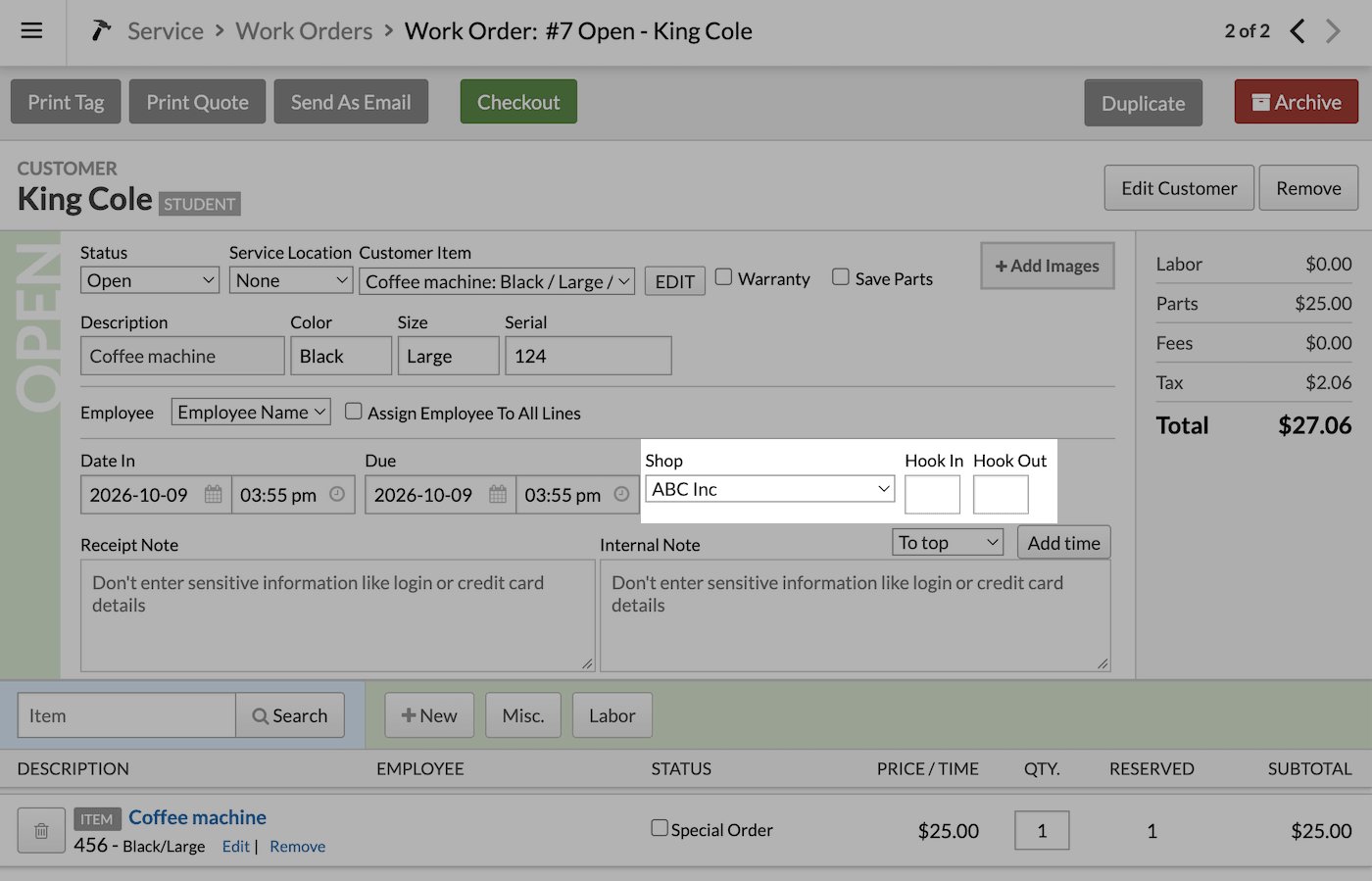This screenshot has height=881, width=1372.
Task: Click the Add time button
Action: [1063, 543]
